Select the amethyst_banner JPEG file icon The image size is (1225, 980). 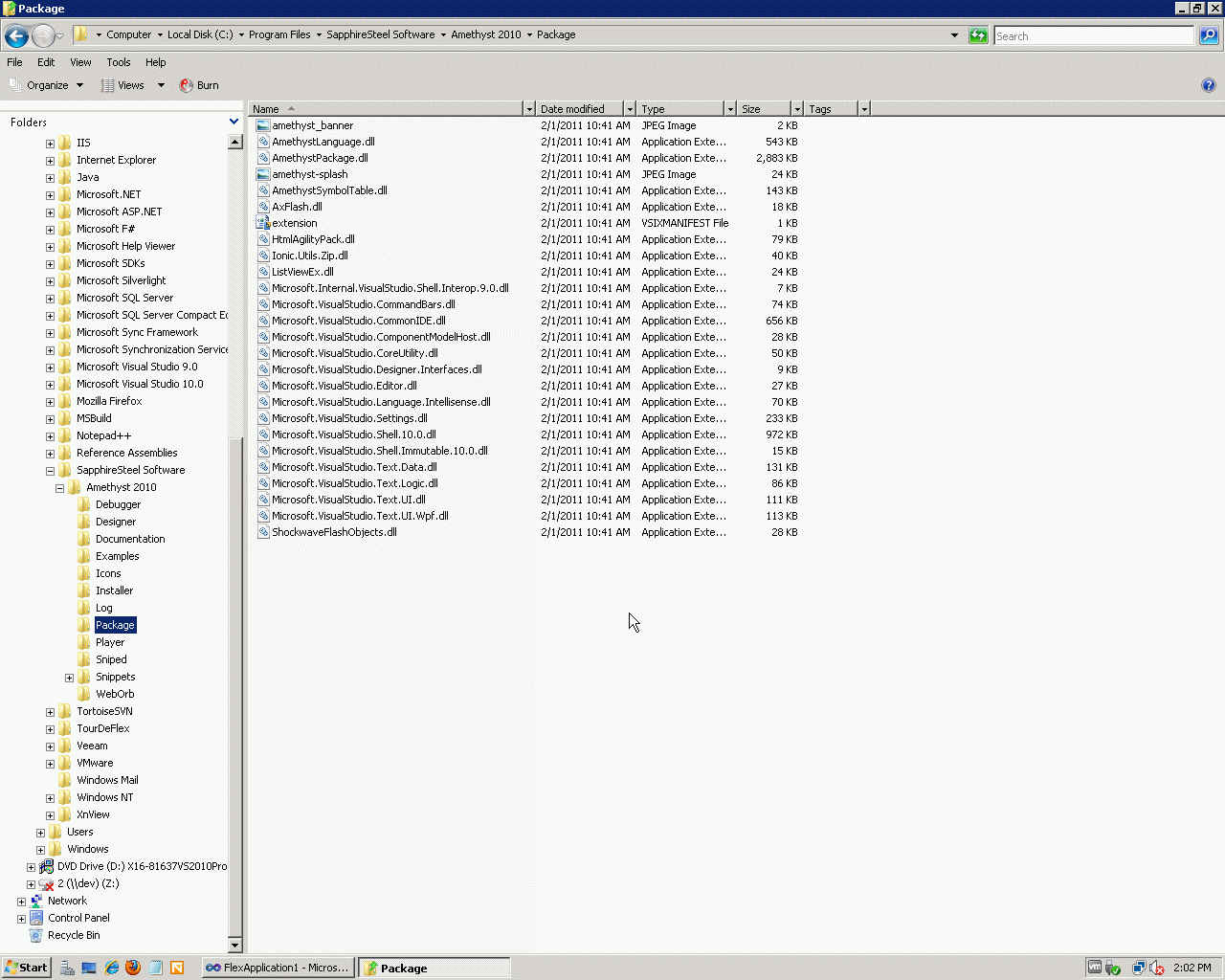(x=263, y=125)
